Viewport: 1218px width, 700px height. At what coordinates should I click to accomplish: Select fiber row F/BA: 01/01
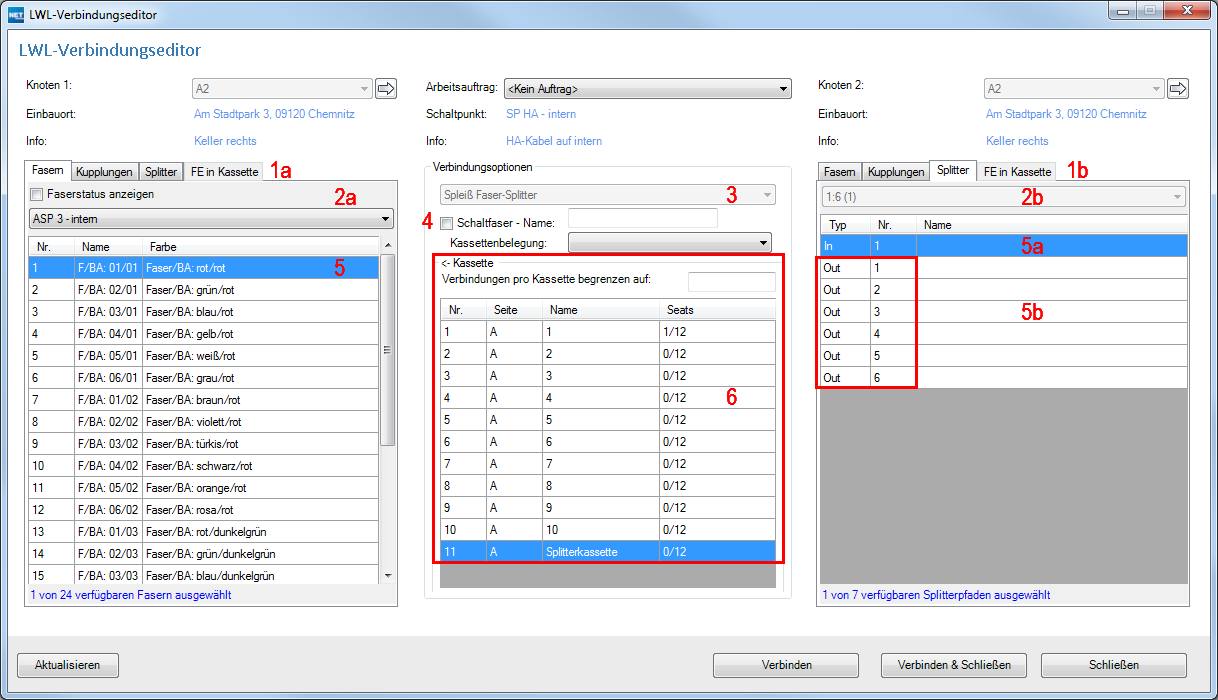point(204,267)
